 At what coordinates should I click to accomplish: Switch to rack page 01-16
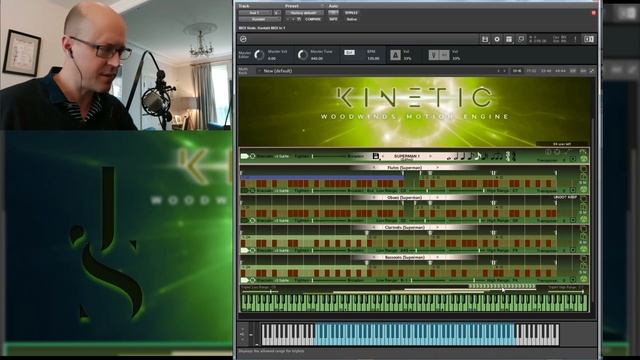click(x=517, y=71)
